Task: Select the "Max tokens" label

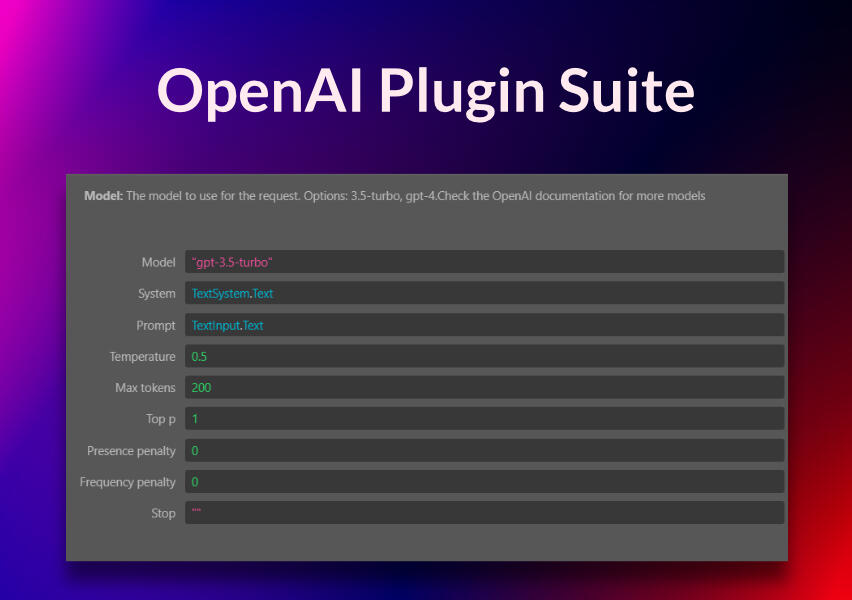Action: [x=145, y=388]
